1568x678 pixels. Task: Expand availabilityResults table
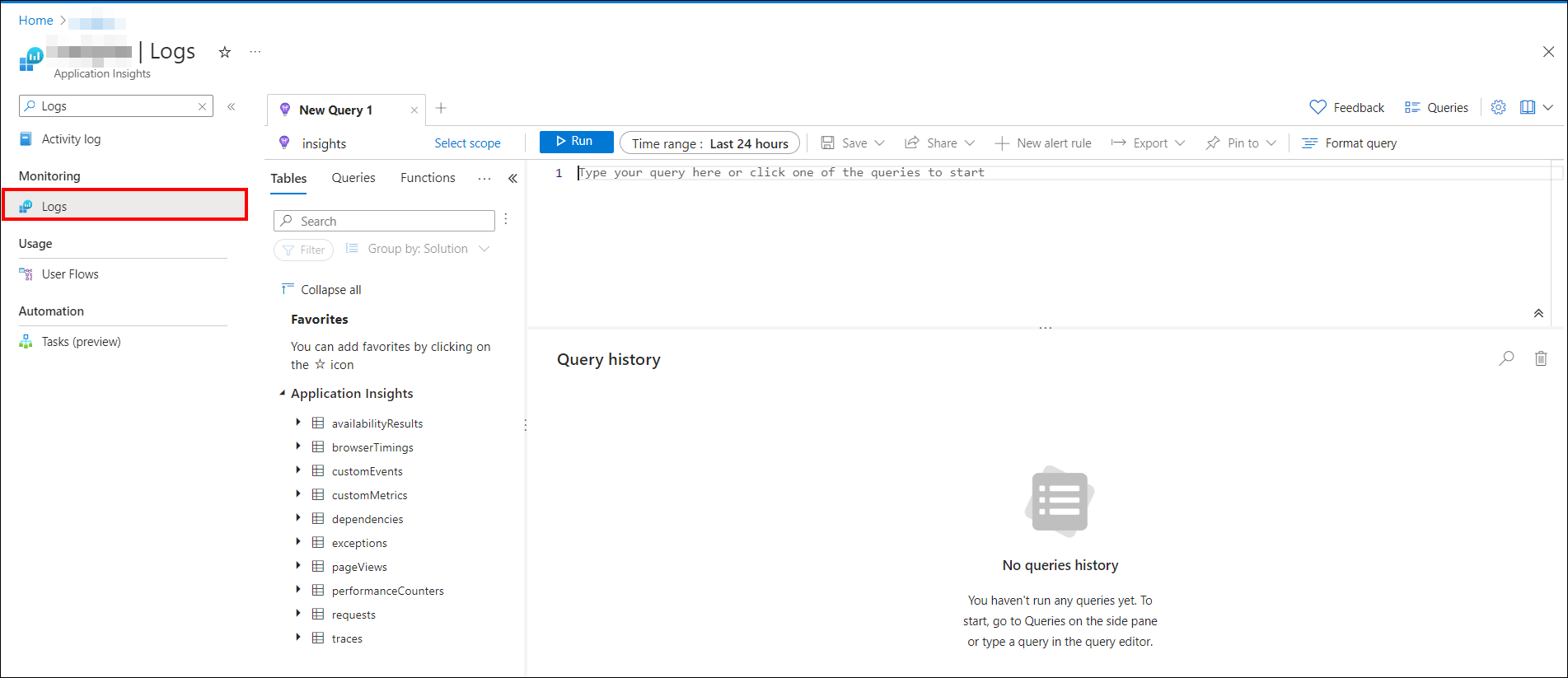point(297,423)
